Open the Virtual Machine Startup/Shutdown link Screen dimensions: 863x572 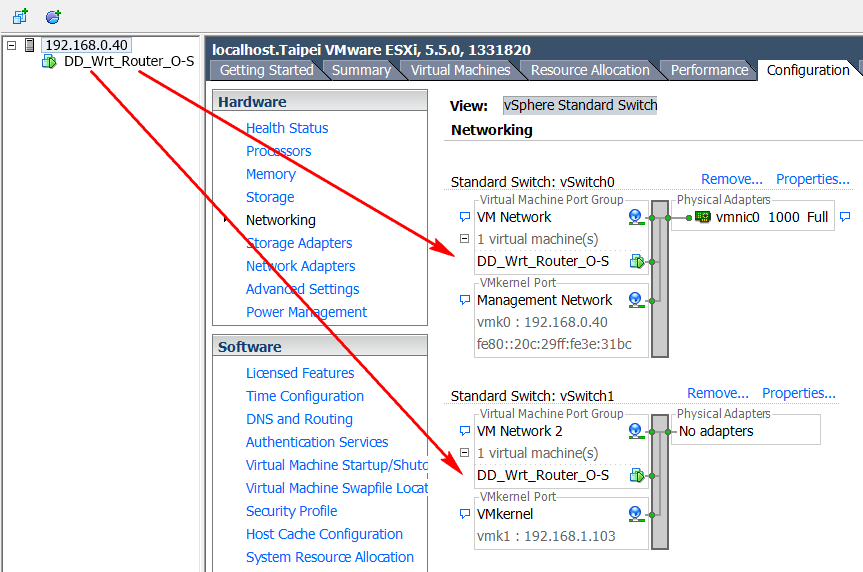[x=336, y=465]
